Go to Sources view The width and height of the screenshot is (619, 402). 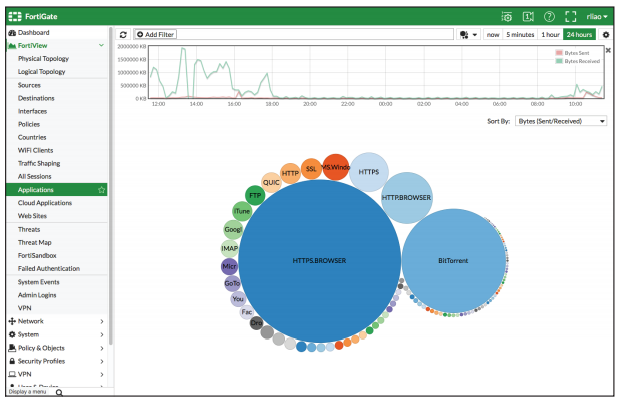(x=29, y=85)
